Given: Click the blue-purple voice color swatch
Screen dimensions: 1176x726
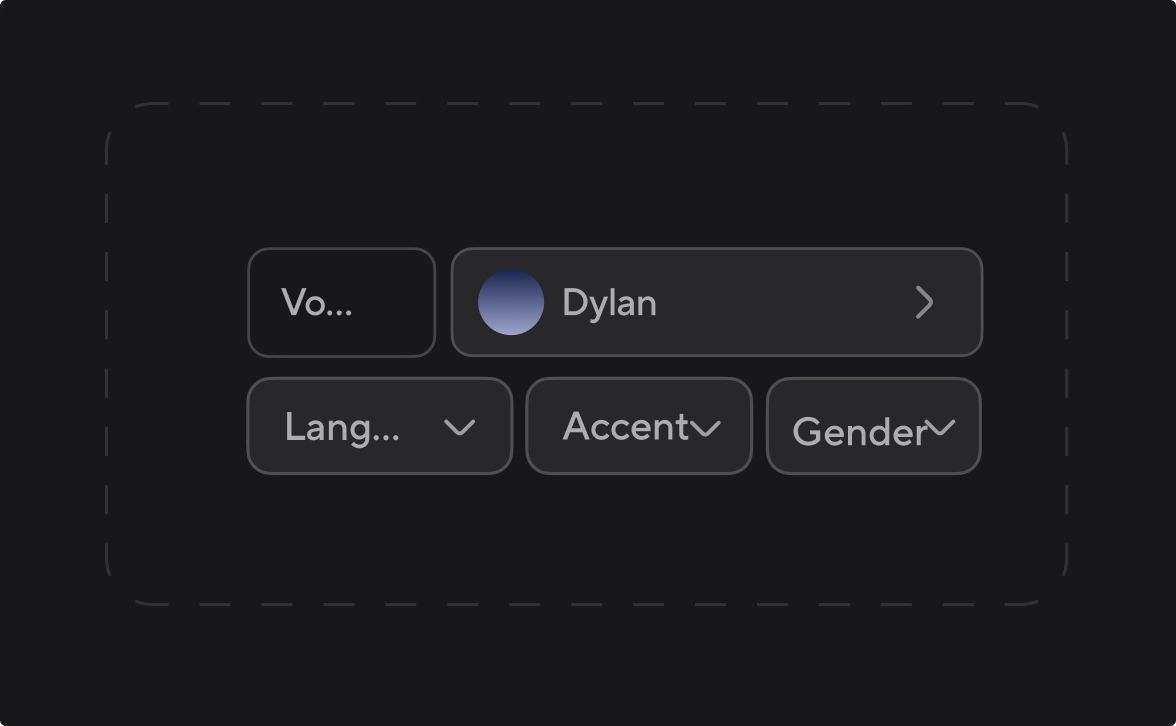Looking at the screenshot, I should pyautogui.click(x=511, y=302).
